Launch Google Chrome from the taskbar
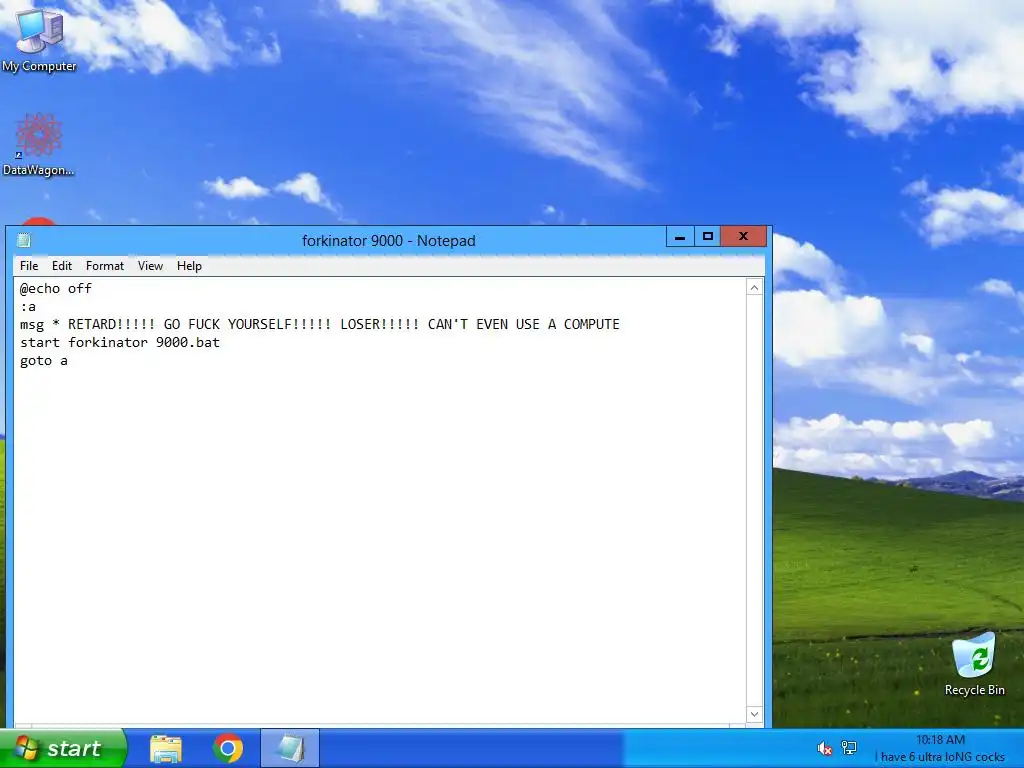This screenshot has width=1024, height=768. click(x=228, y=748)
